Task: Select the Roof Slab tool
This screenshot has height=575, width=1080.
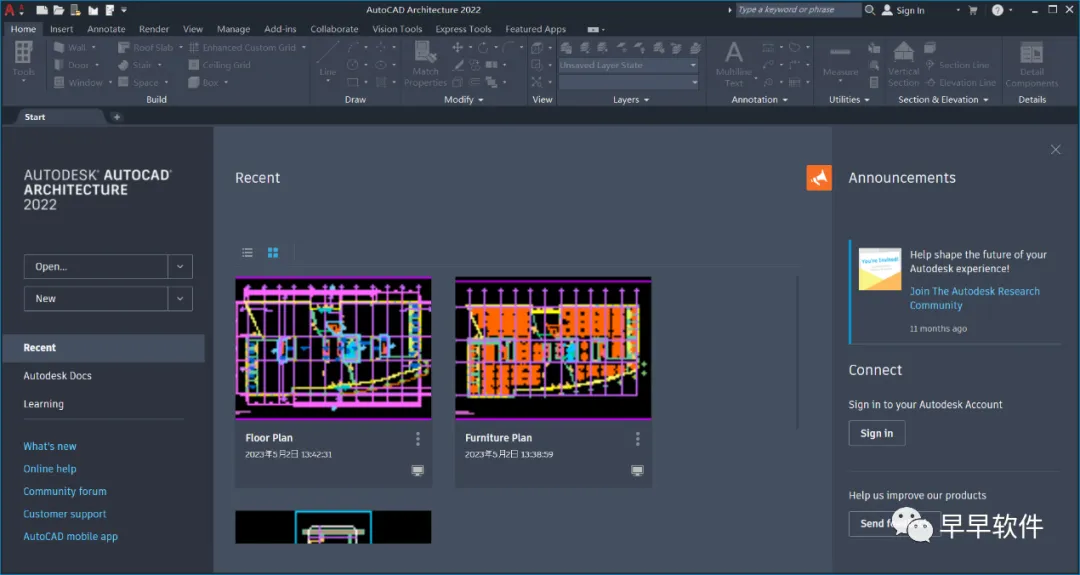Action: pos(147,48)
